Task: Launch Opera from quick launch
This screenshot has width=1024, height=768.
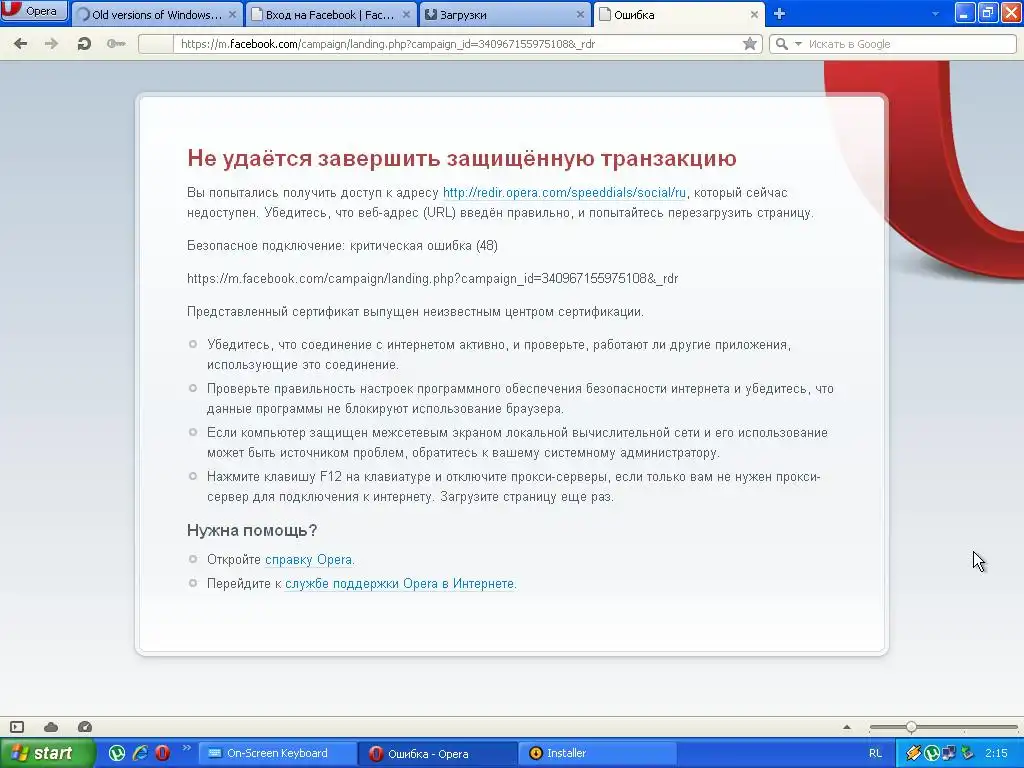Action: point(163,753)
